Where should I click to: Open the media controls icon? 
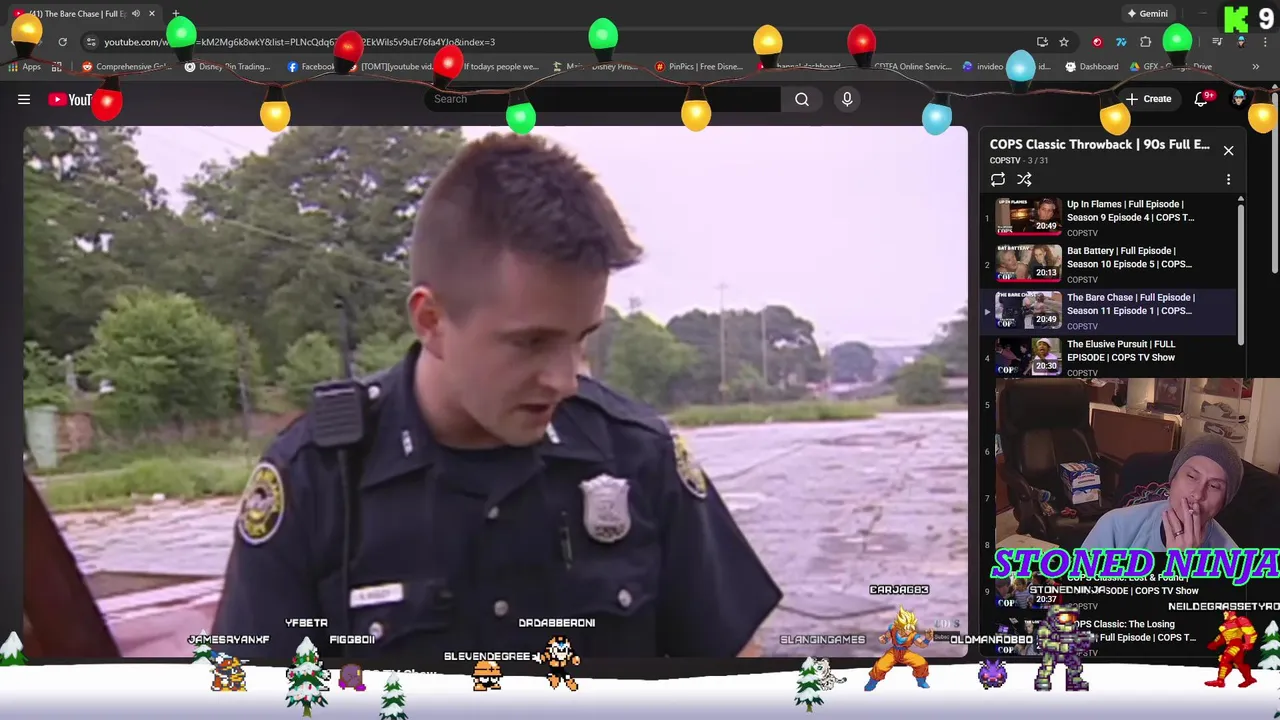coord(1217,42)
